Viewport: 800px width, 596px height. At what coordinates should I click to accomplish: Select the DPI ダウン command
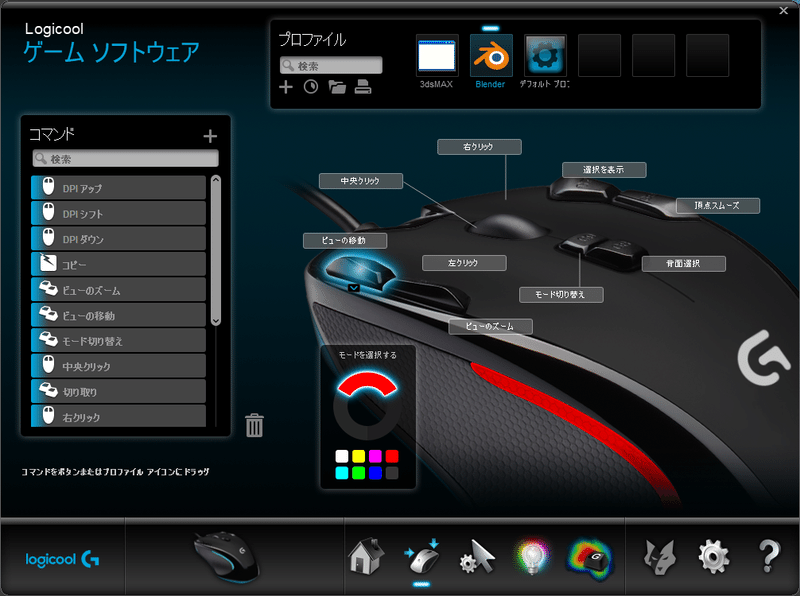pos(118,239)
